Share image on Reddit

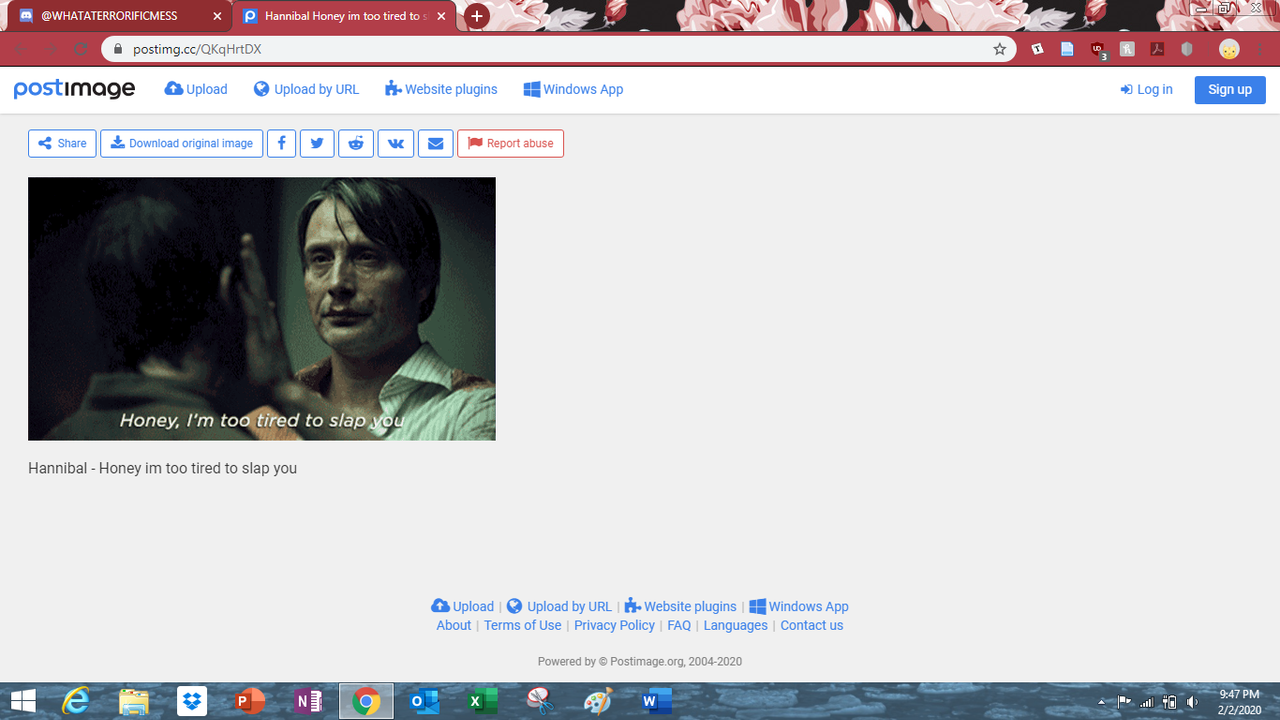point(356,143)
